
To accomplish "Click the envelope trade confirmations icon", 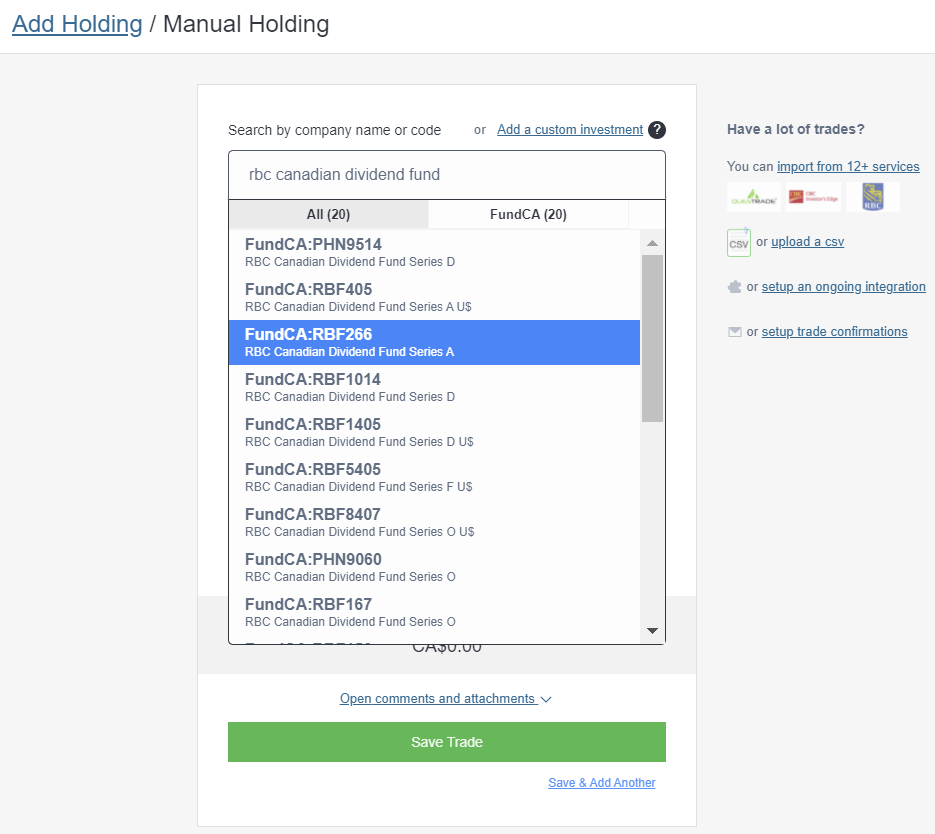I will click(x=735, y=332).
